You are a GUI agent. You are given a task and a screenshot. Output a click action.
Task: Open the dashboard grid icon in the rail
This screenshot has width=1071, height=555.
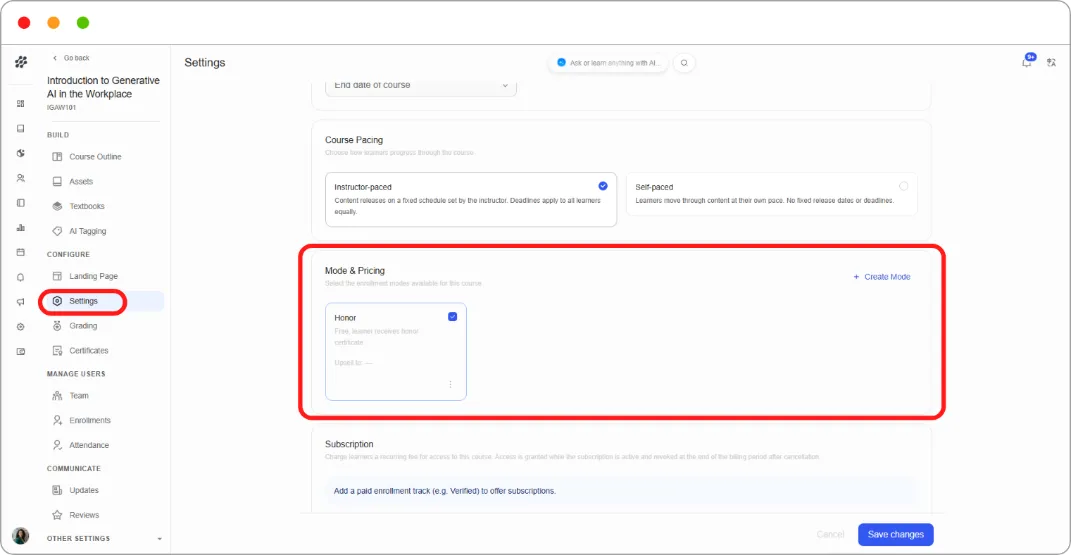(x=20, y=104)
